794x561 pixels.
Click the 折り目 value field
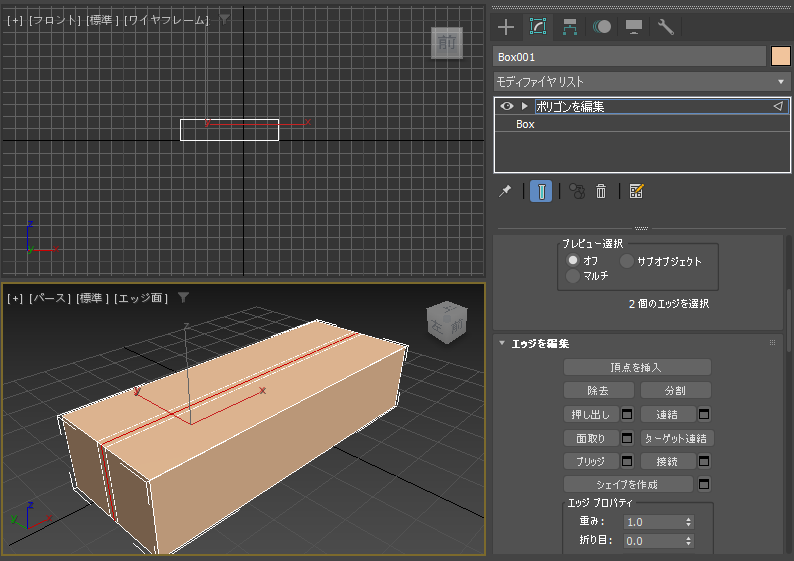click(653, 541)
